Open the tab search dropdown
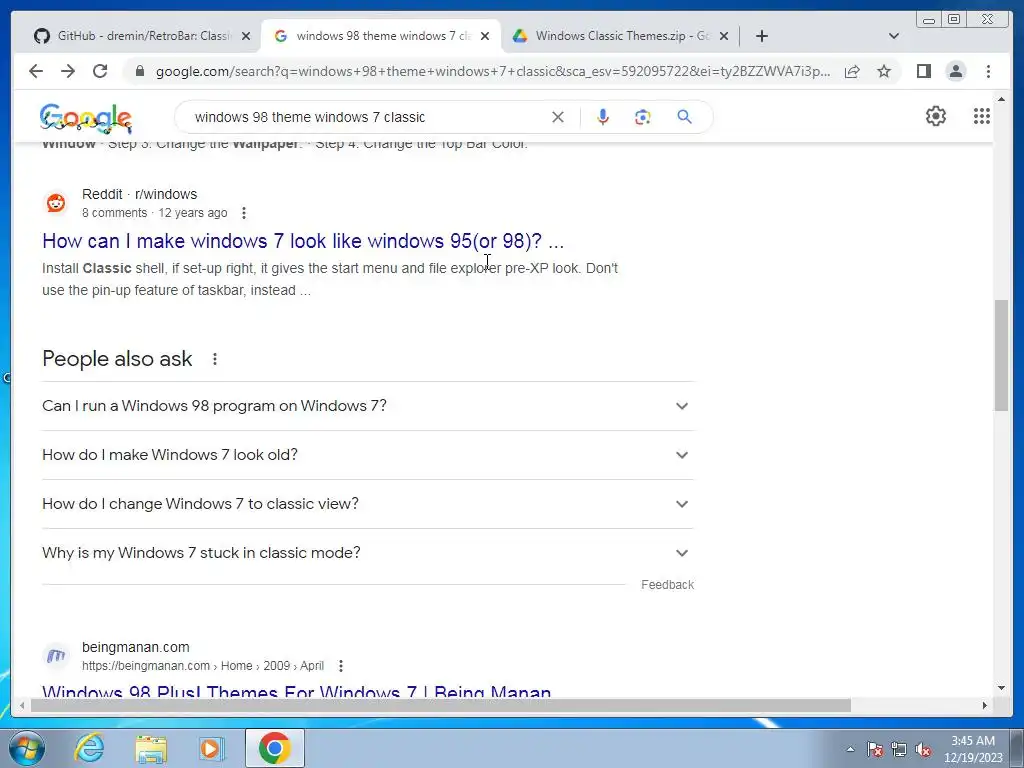This screenshot has height=768, width=1024. (x=894, y=36)
